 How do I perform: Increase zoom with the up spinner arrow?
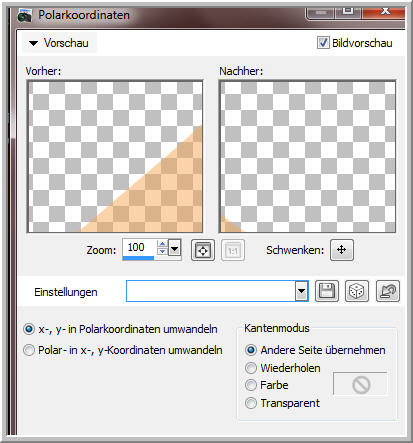162,244
